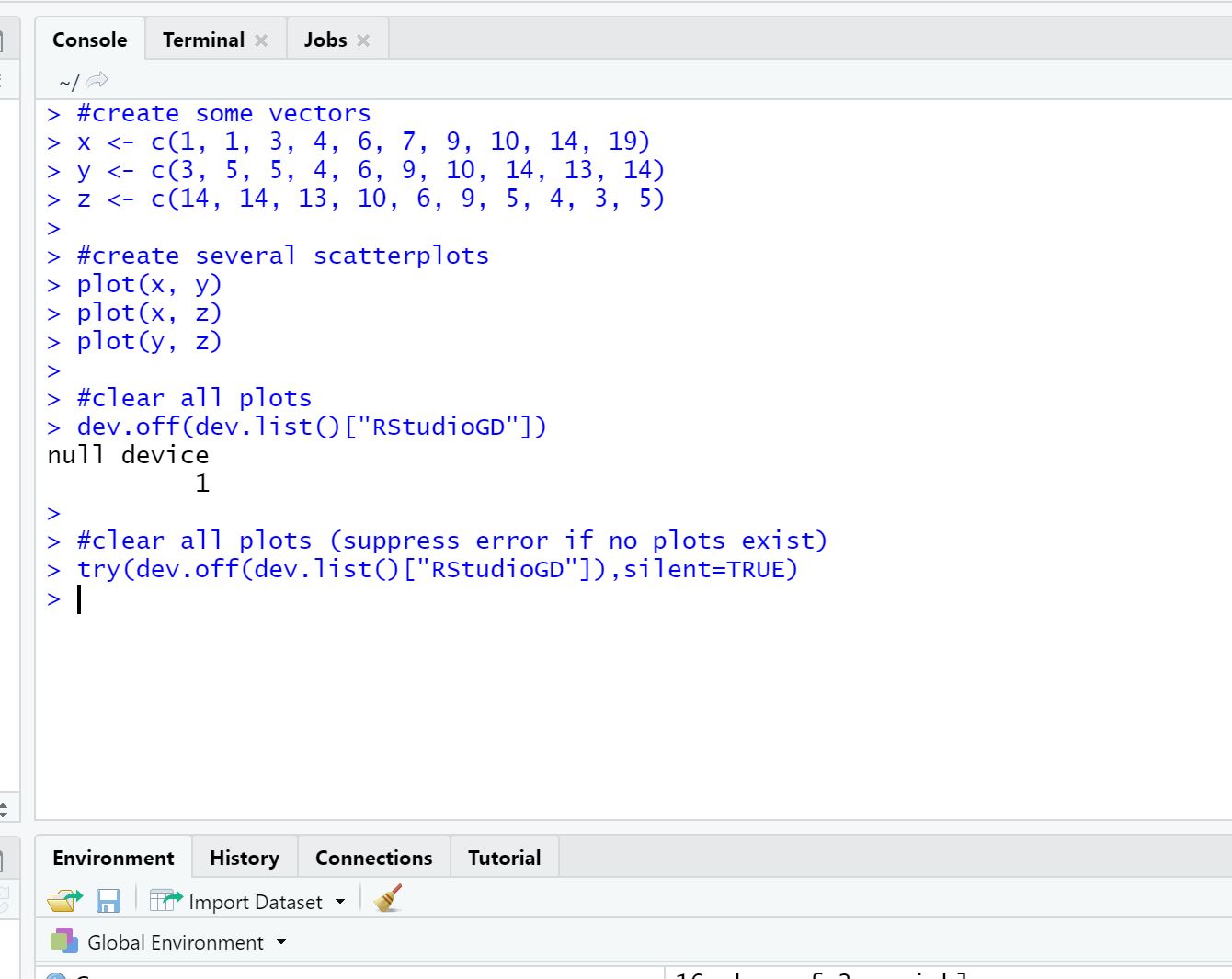
Task: Switch to the Terminal tab
Action: point(203,40)
